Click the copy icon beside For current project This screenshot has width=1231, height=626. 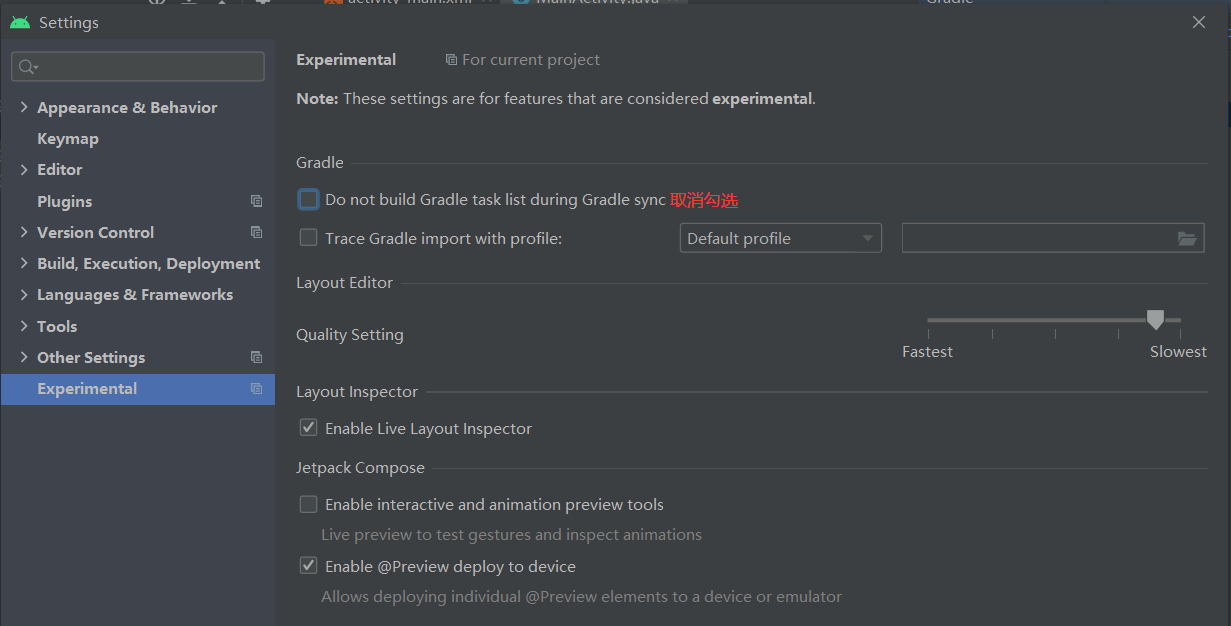pyautogui.click(x=451, y=60)
